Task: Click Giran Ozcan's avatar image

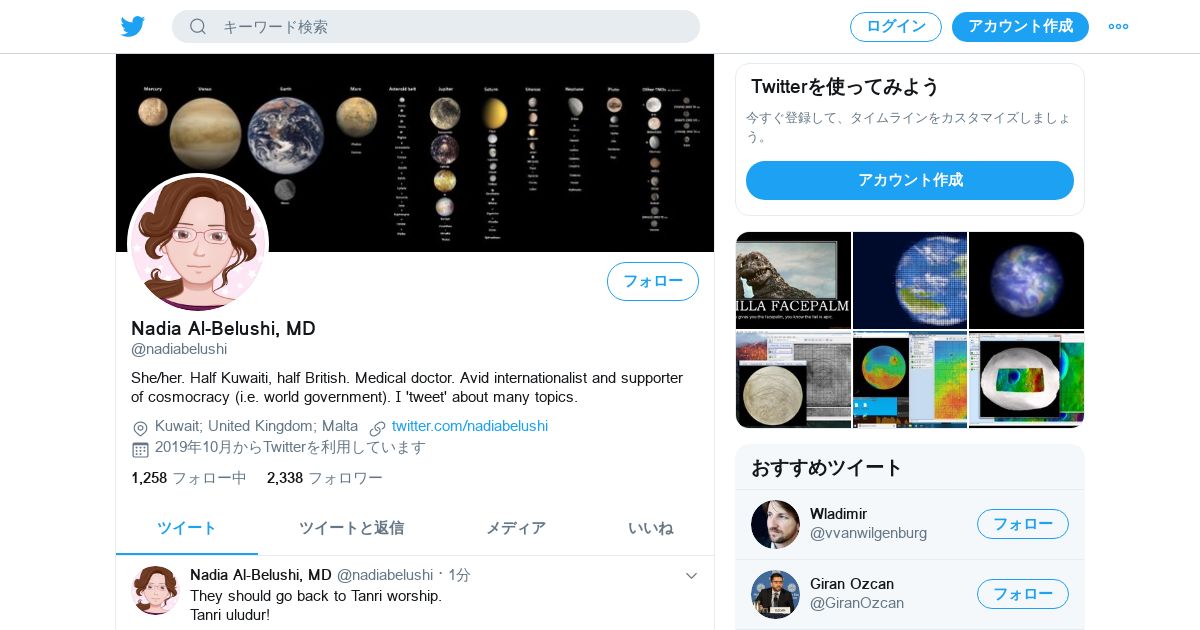Action: point(775,594)
